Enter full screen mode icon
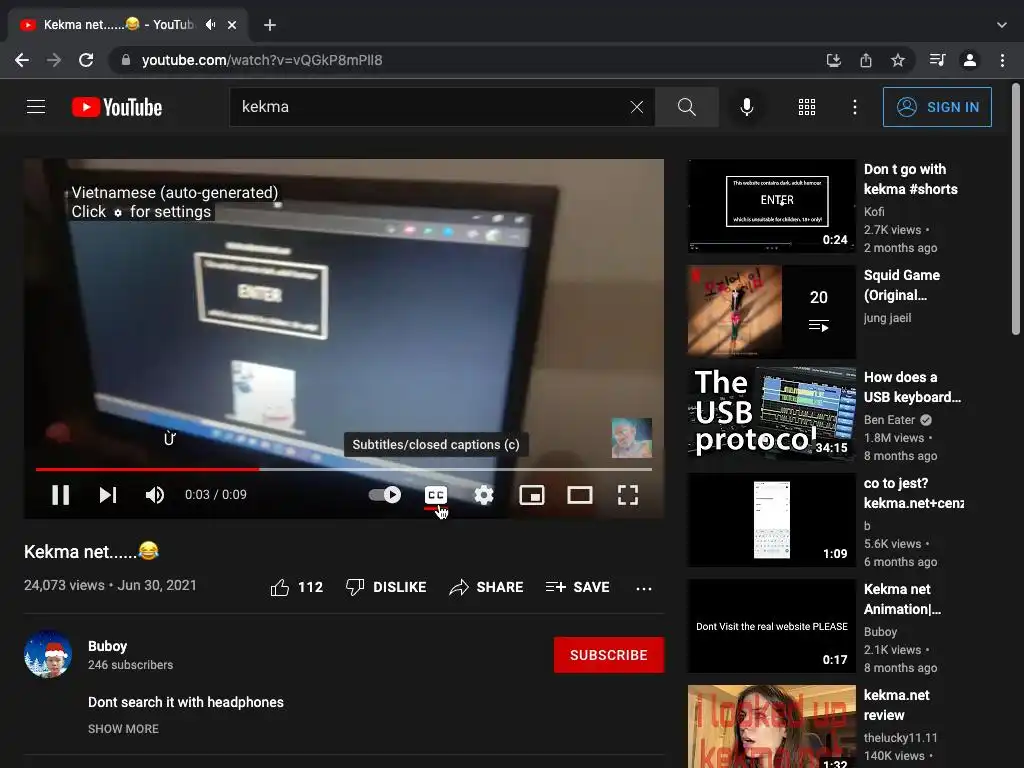 point(628,495)
